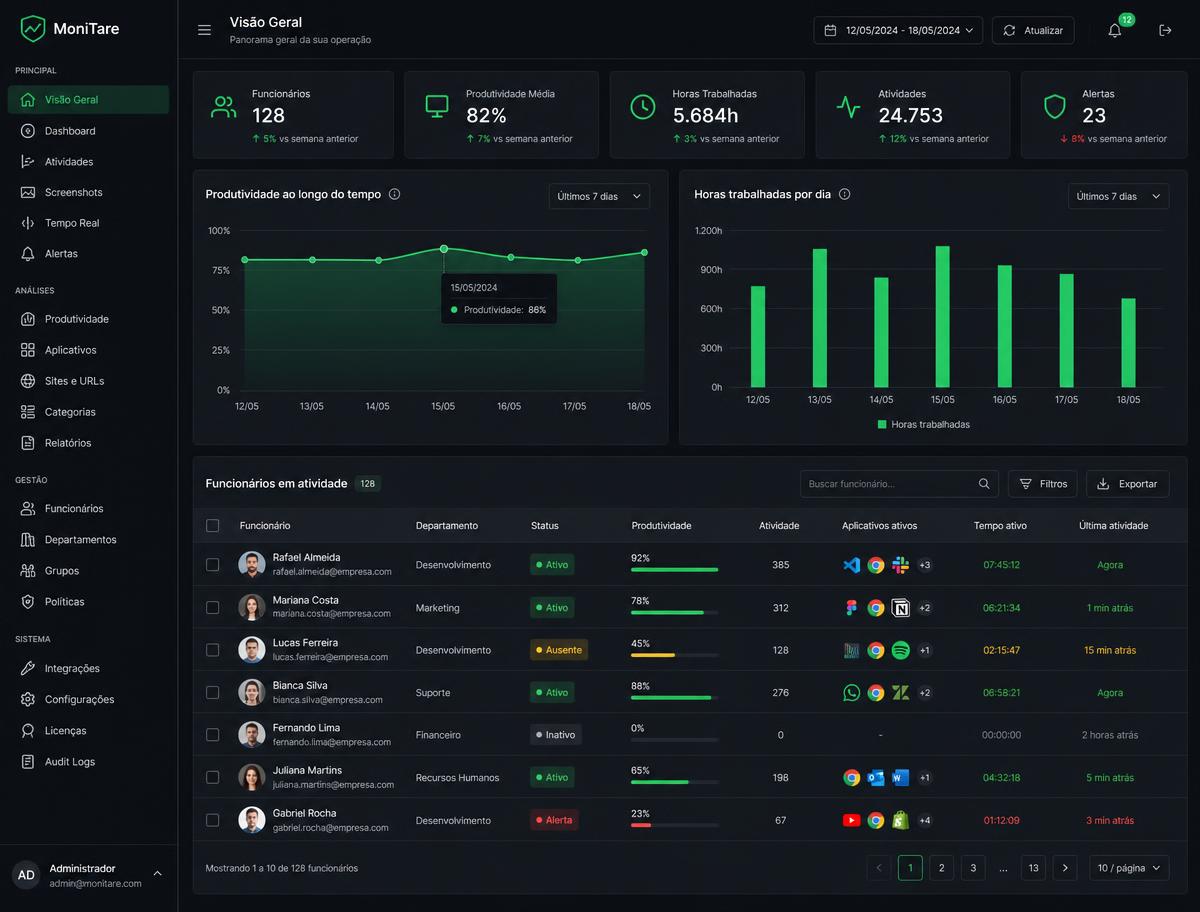Click the Buscar funcionário search field
Screen dimensions: 1200x912
pos(899,484)
